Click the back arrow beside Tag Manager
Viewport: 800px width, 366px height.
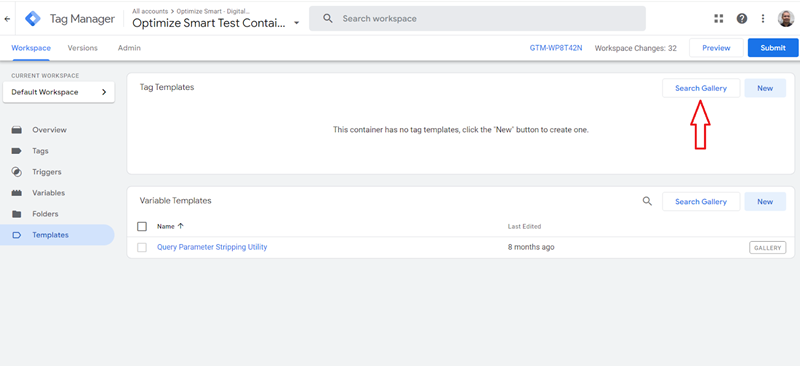point(7,19)
